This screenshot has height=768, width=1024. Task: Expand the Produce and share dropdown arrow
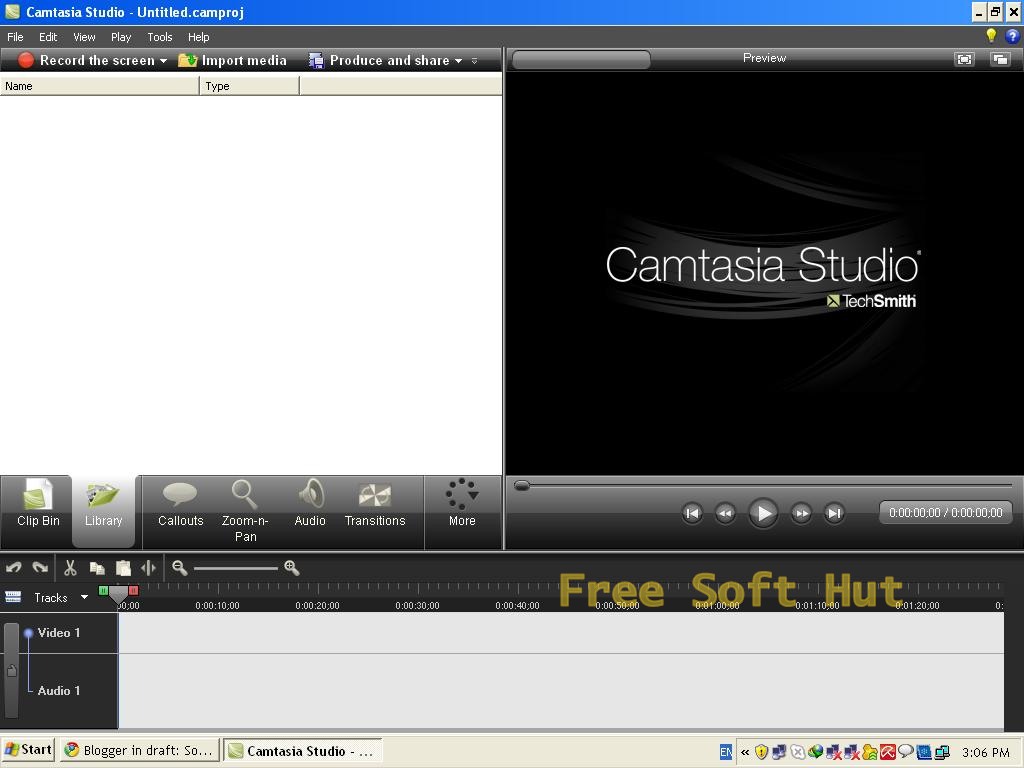pos(458,61)
